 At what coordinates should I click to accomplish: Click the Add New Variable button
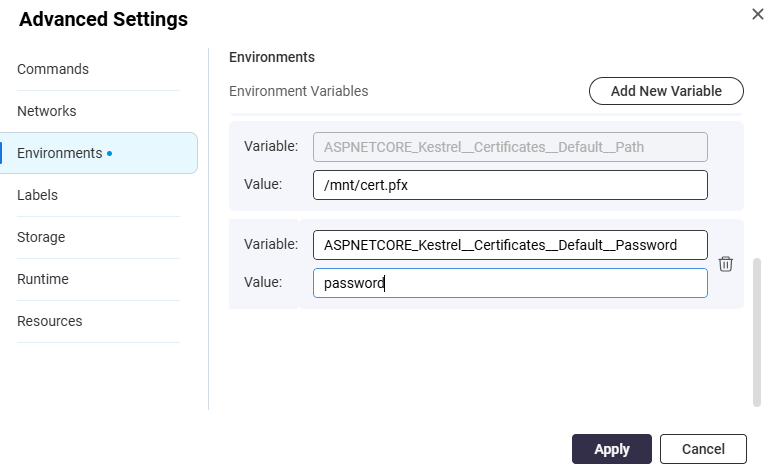click(666, 91)
